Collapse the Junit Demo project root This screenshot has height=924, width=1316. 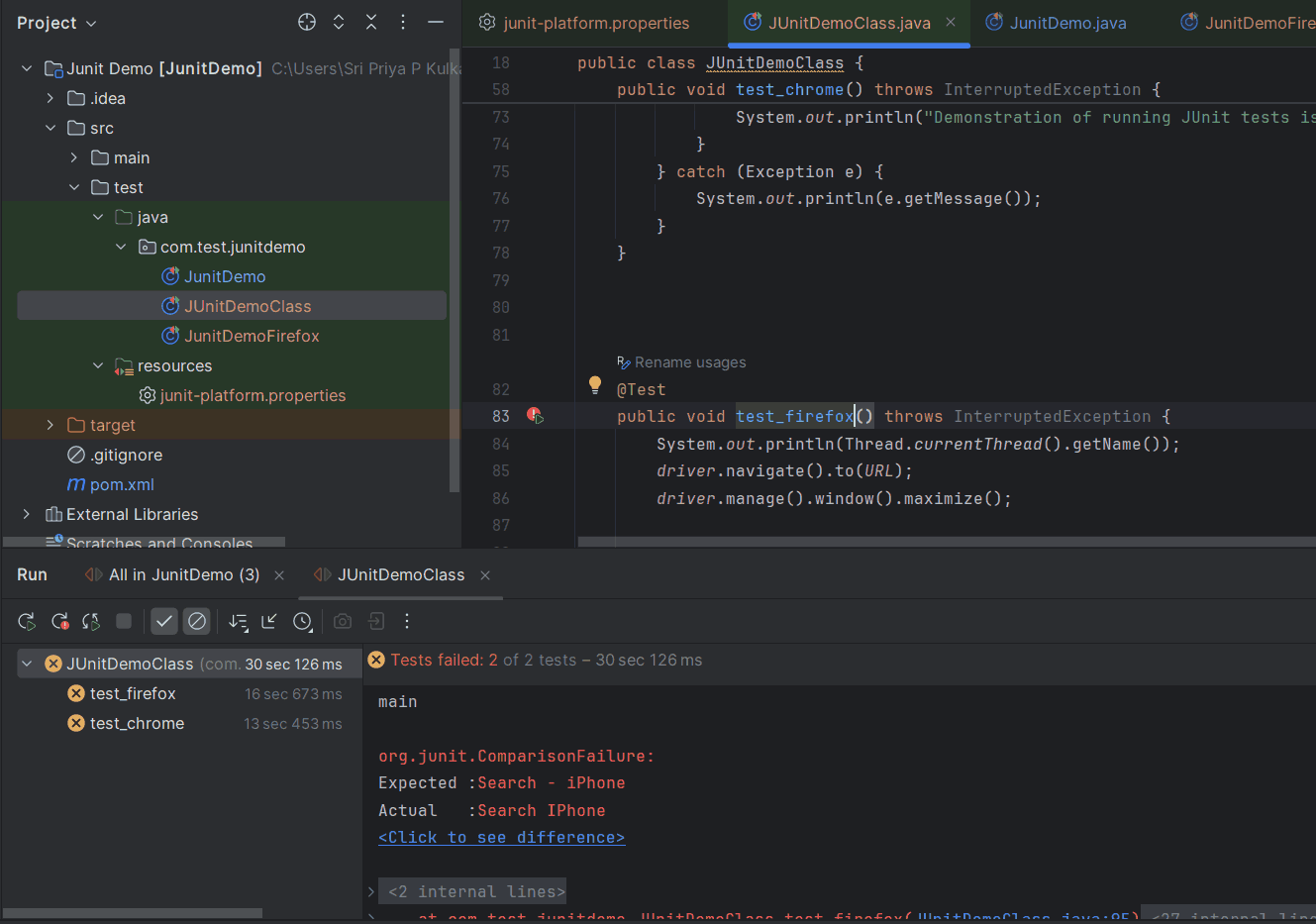(27, 68)
